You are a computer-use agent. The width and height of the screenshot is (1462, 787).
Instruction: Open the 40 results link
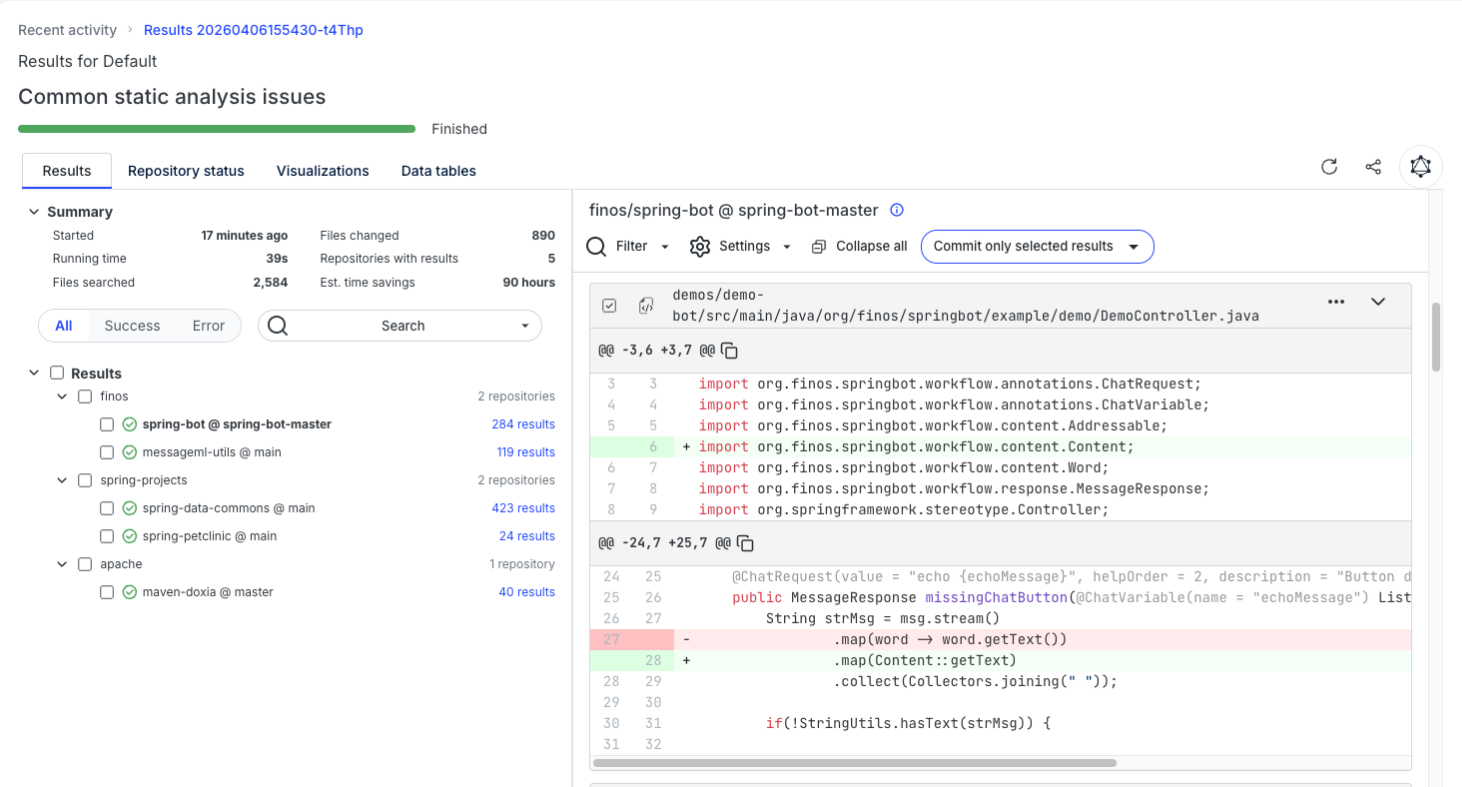[527, 592]
